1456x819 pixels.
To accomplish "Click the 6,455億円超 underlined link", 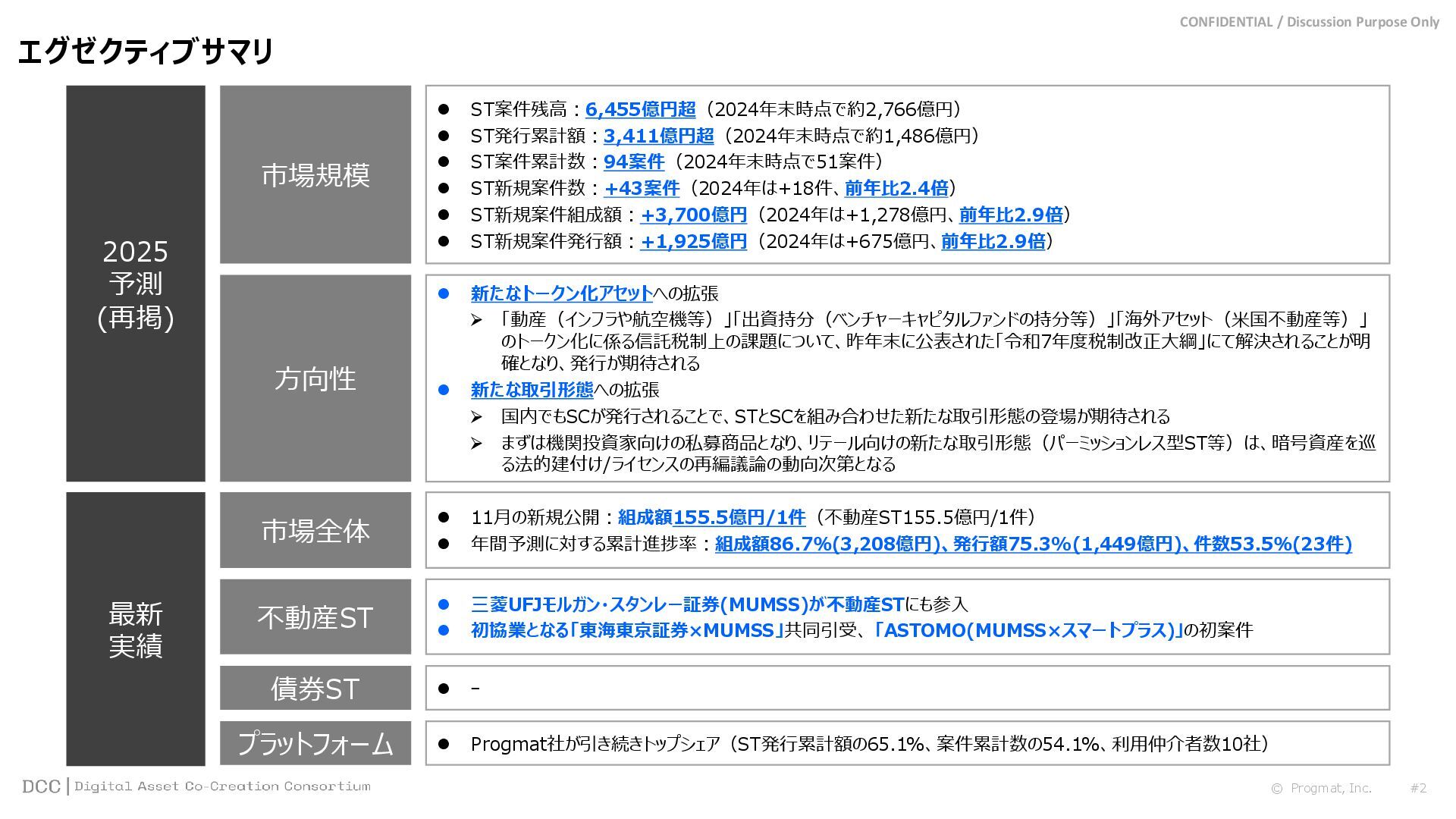I will pyautogui.click(x=640, y=109).
